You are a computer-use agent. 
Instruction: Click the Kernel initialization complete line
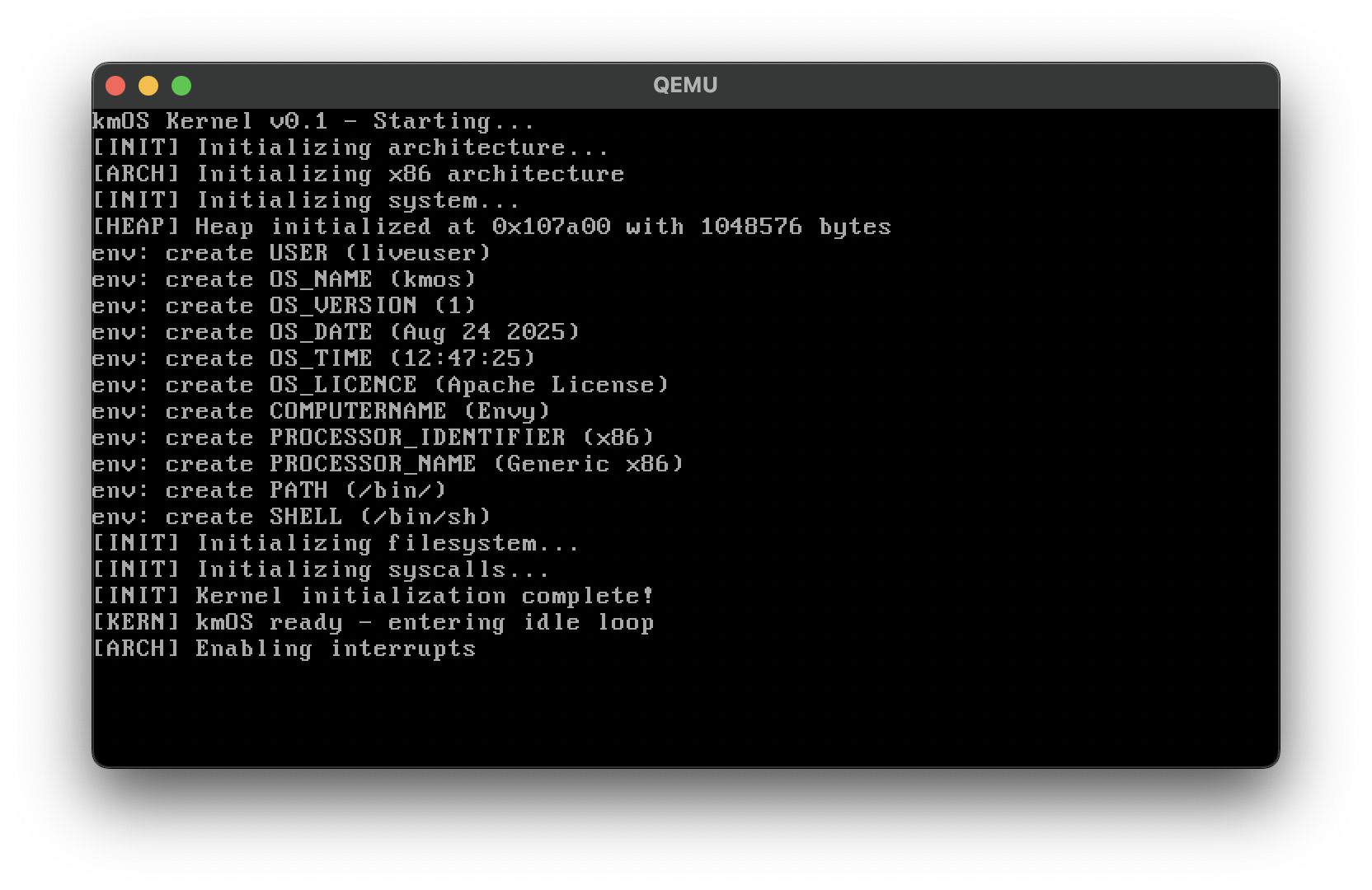(373, 596)
